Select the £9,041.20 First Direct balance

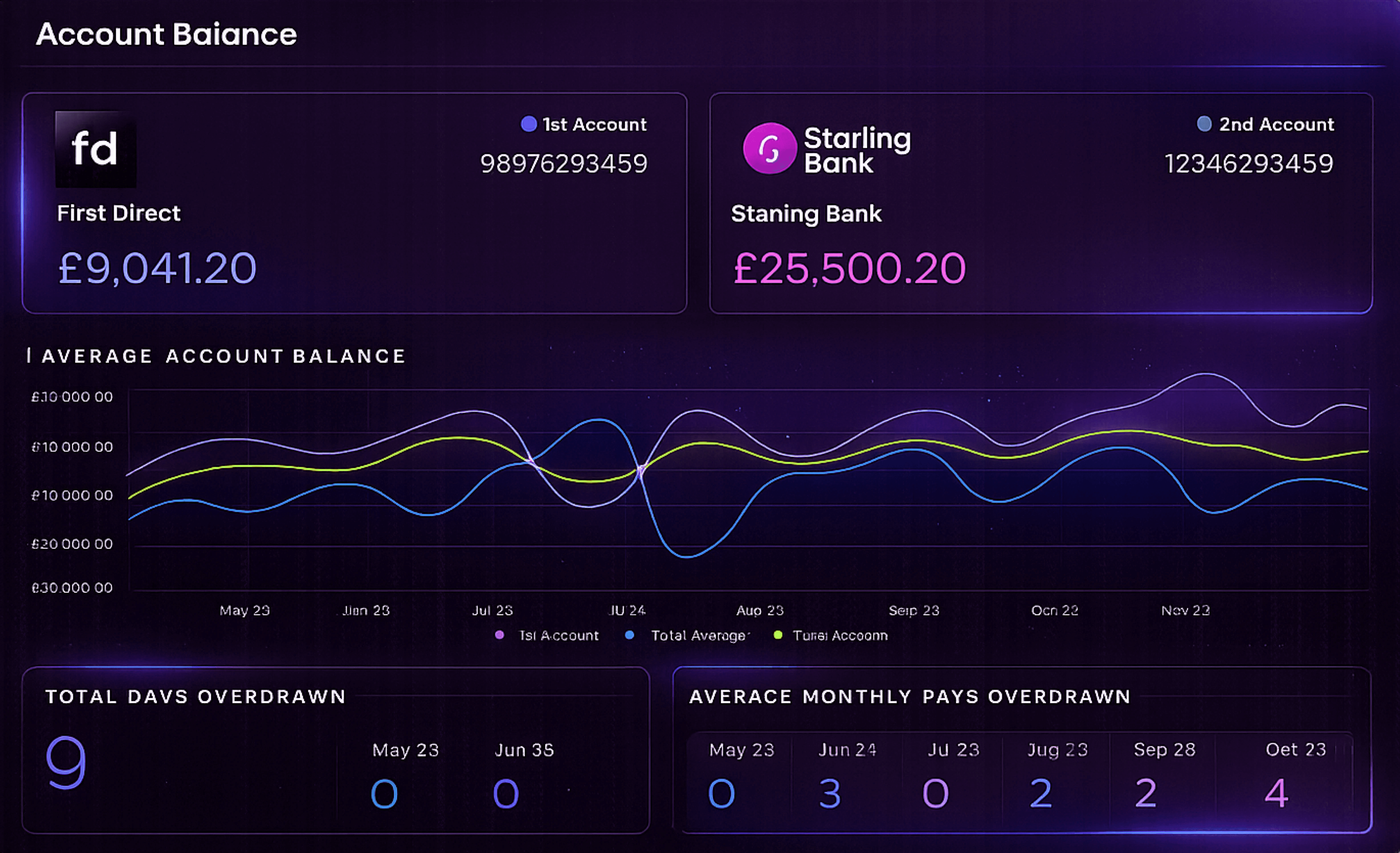(157, 268)
